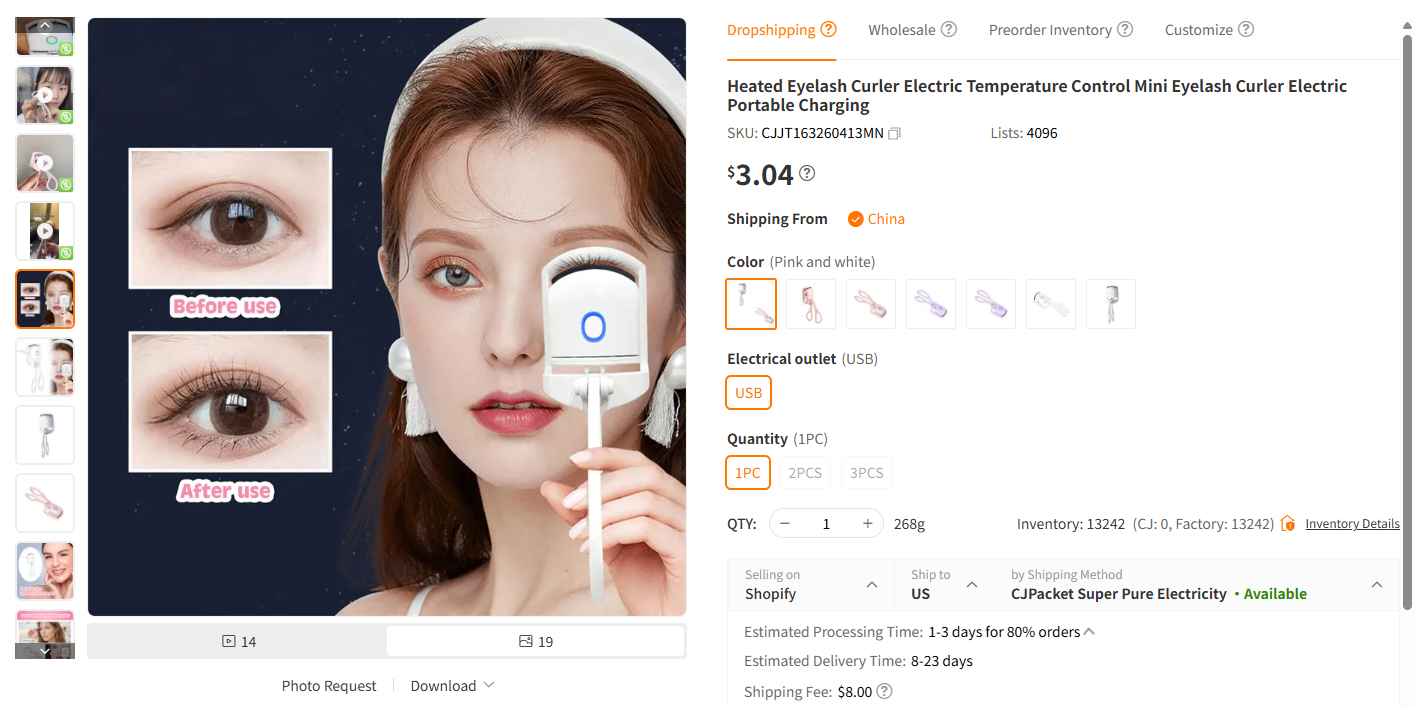The height and width of the screenshot is (706, 1425).
Task: Click the question mark icon beside the price
Action: tap(806, 172)
